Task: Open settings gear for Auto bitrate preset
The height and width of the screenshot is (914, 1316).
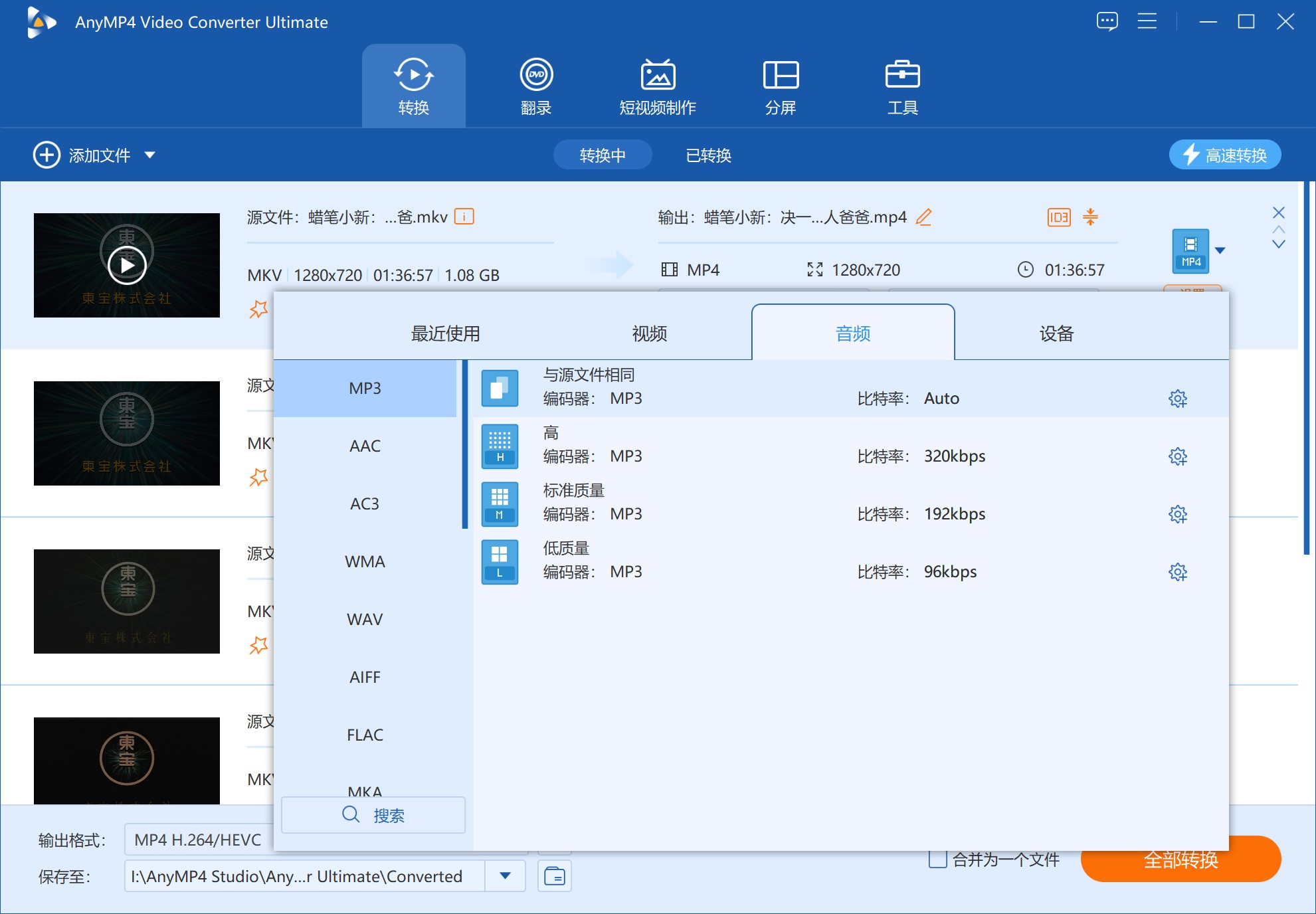Action: [x=1177, y=399]
